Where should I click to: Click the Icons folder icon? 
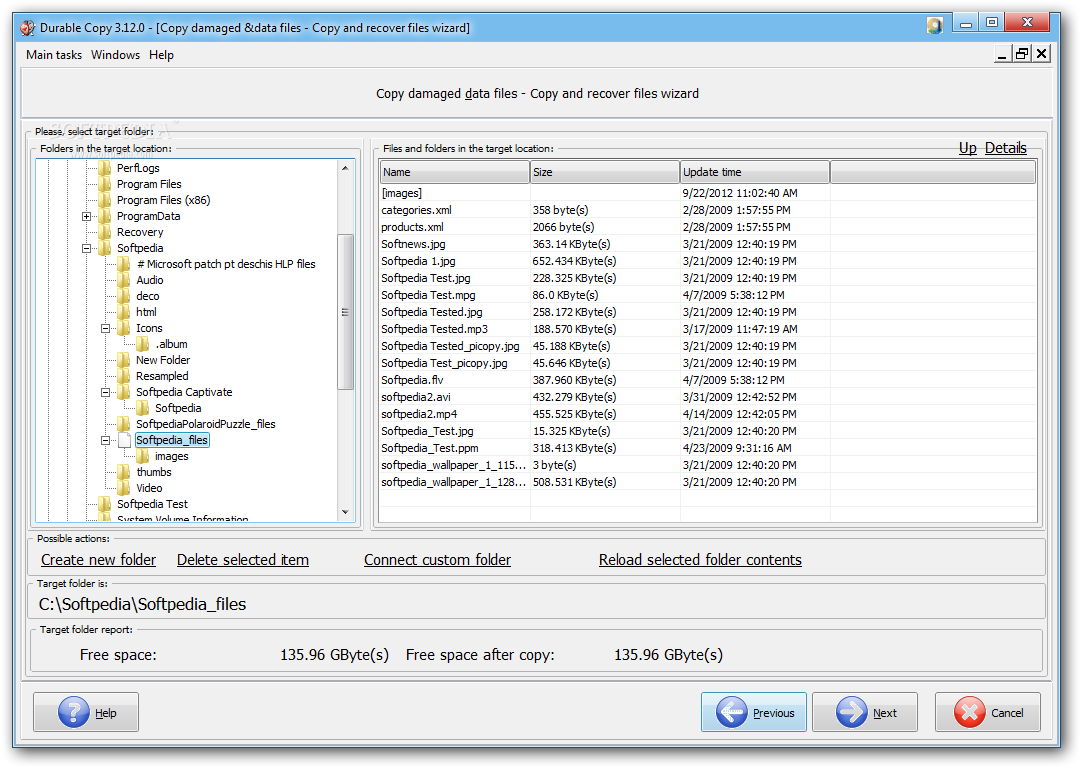click(x=124, y=328)
